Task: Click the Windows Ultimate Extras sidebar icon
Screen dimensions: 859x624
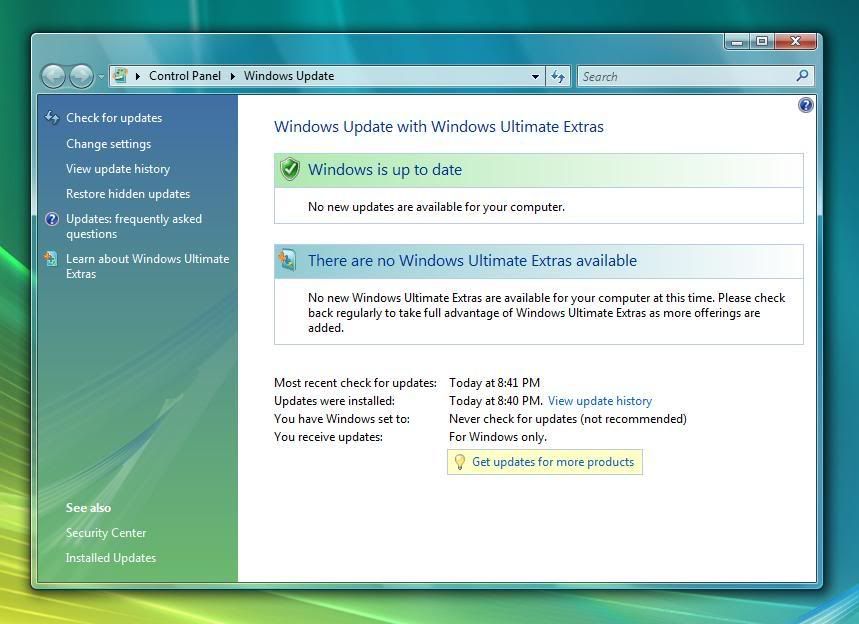Action: click(51, 259)
